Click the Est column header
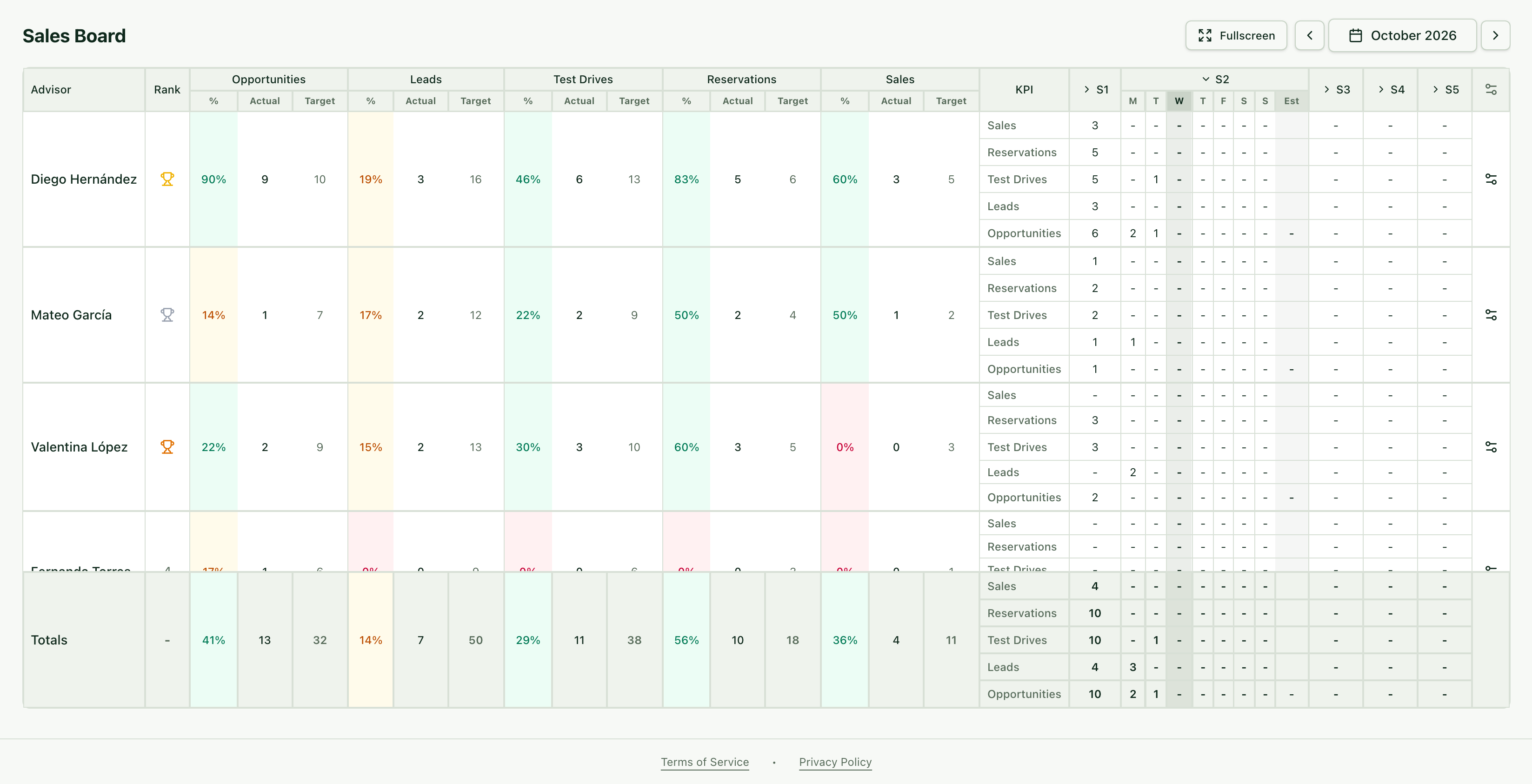Viewport: 1532px width, 784px height. coord(1291,101)
